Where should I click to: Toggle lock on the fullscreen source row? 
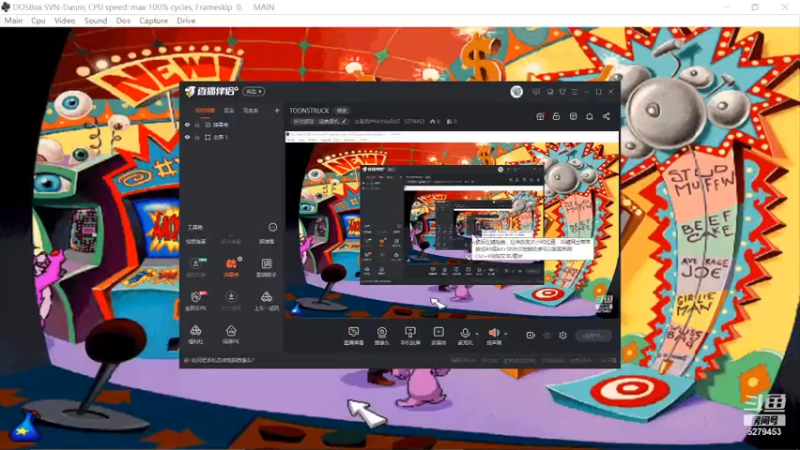(197, 137)
